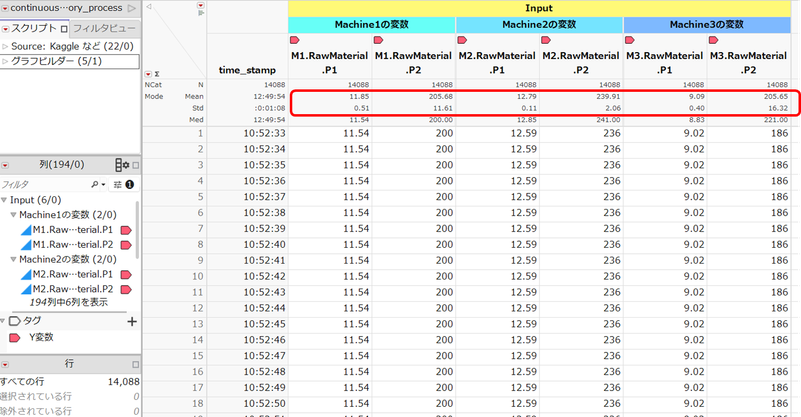801x417 pixels.
Task: Click the filter settings button with badge 1
Action: tap(124, 184)
